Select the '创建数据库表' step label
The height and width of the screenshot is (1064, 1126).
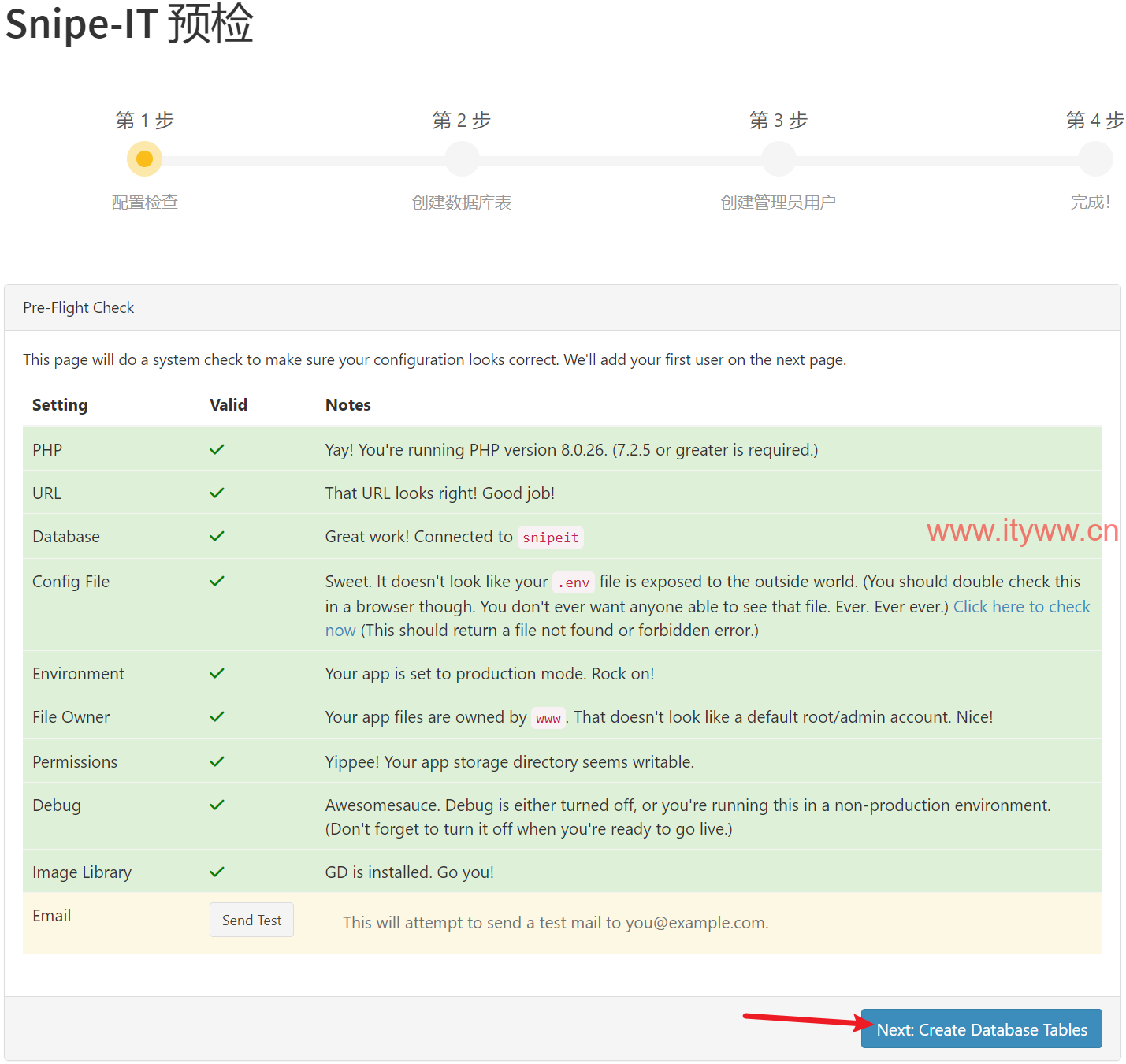(x=462, y=203)
